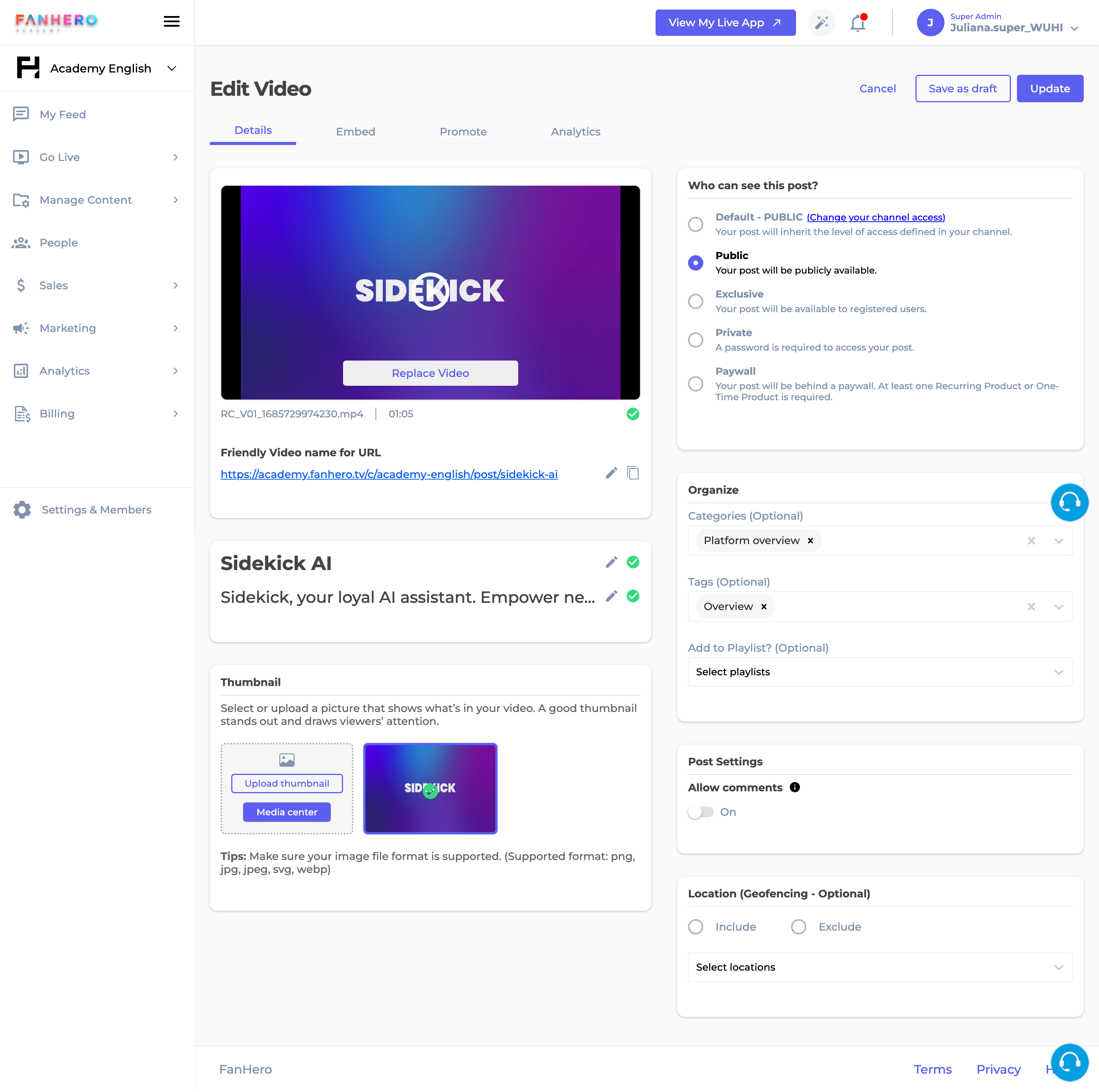Click the green checkmark on video title
Viewport: 1099px width, 1092px height.
click(x=634, y=562)
